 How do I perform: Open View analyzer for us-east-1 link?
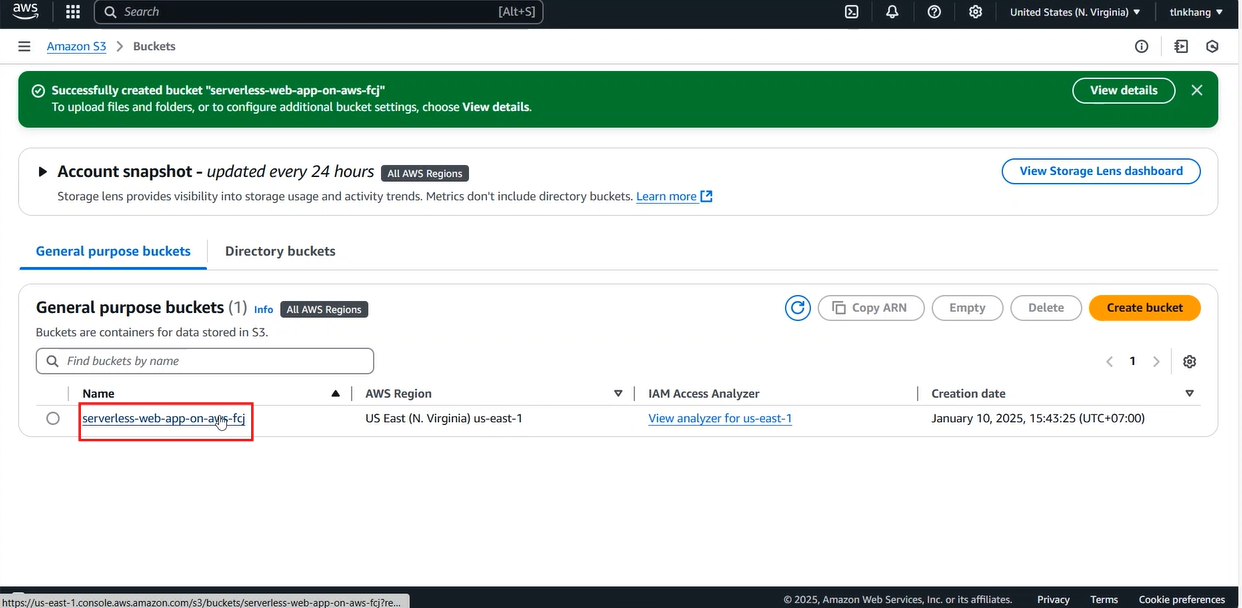tap(720, 419)
